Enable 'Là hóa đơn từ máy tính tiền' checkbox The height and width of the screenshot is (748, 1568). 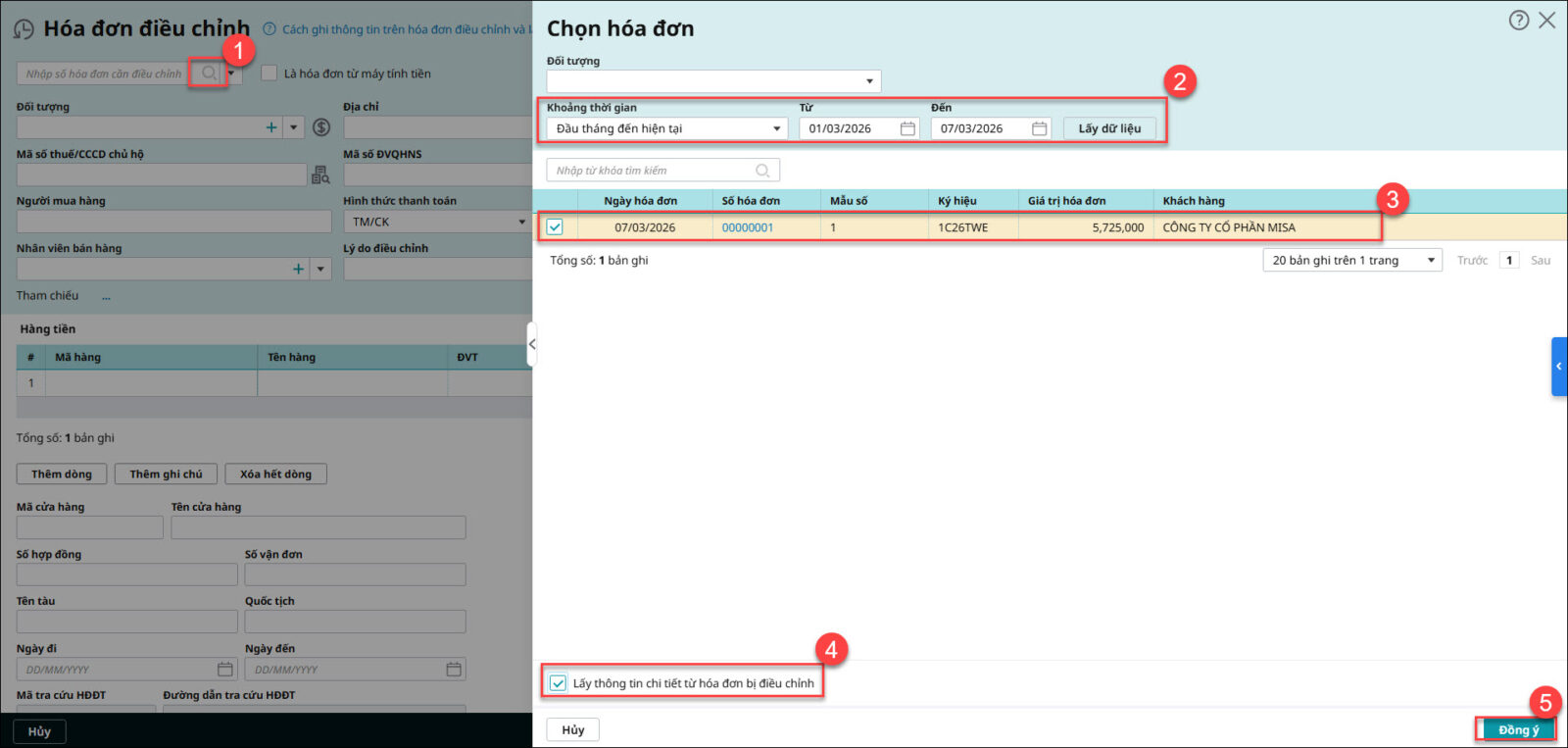pyautogui.click(x=269, y=74)
